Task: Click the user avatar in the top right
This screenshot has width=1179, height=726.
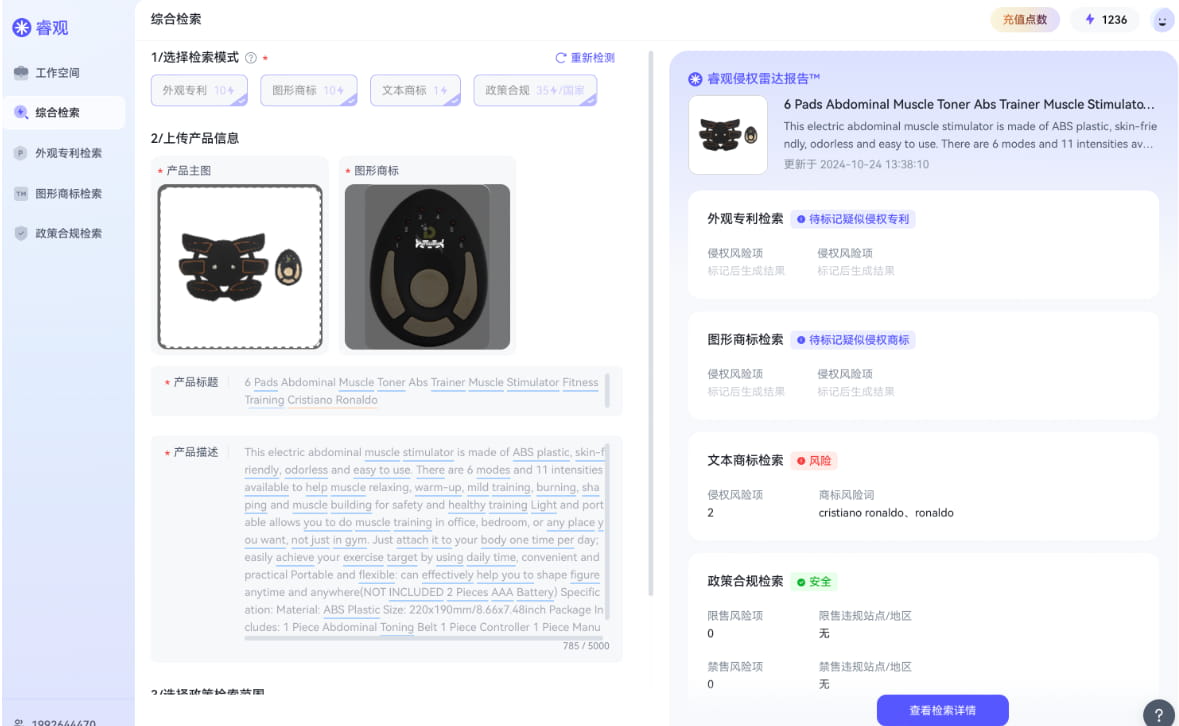Action: (1162, 19)
